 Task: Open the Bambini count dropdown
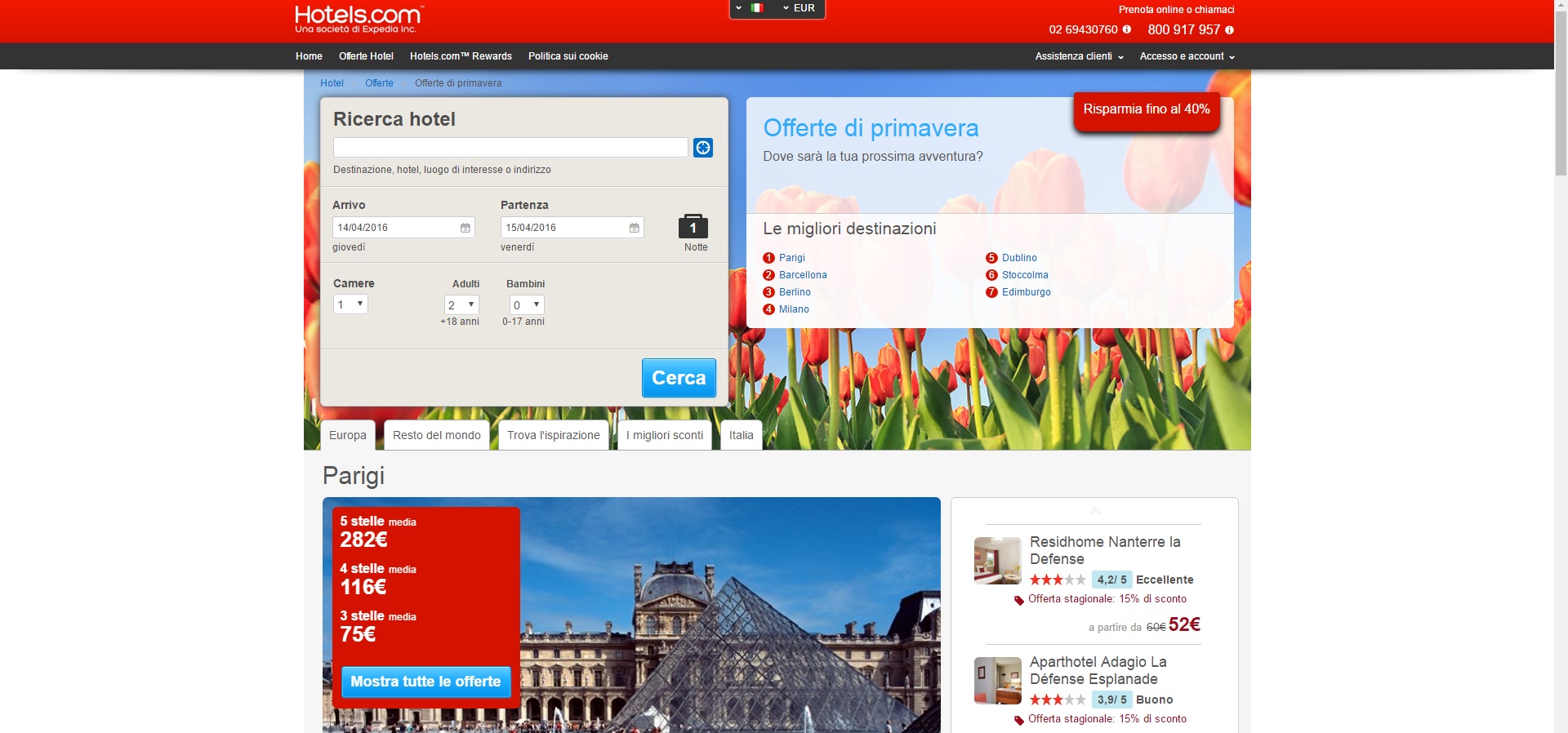(527, 304)
